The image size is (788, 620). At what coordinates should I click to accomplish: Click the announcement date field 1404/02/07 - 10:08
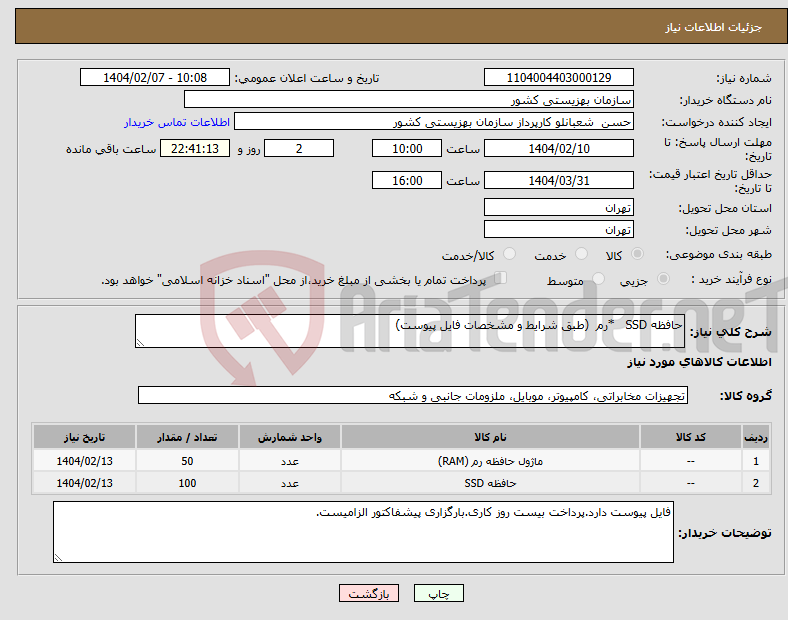(x=155, y=77)
